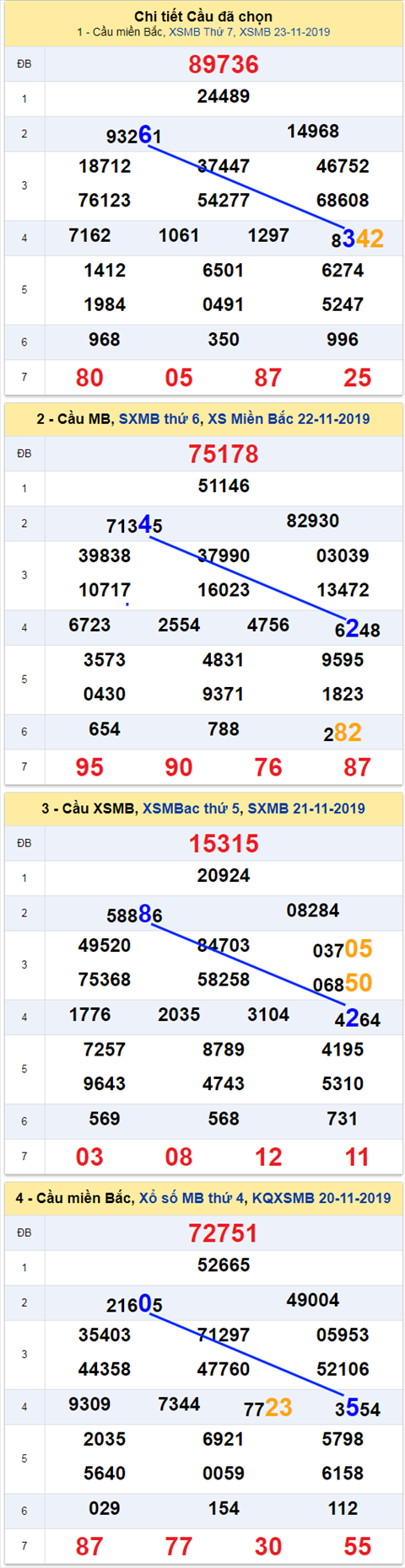Click the number 37447

point(224,166)
